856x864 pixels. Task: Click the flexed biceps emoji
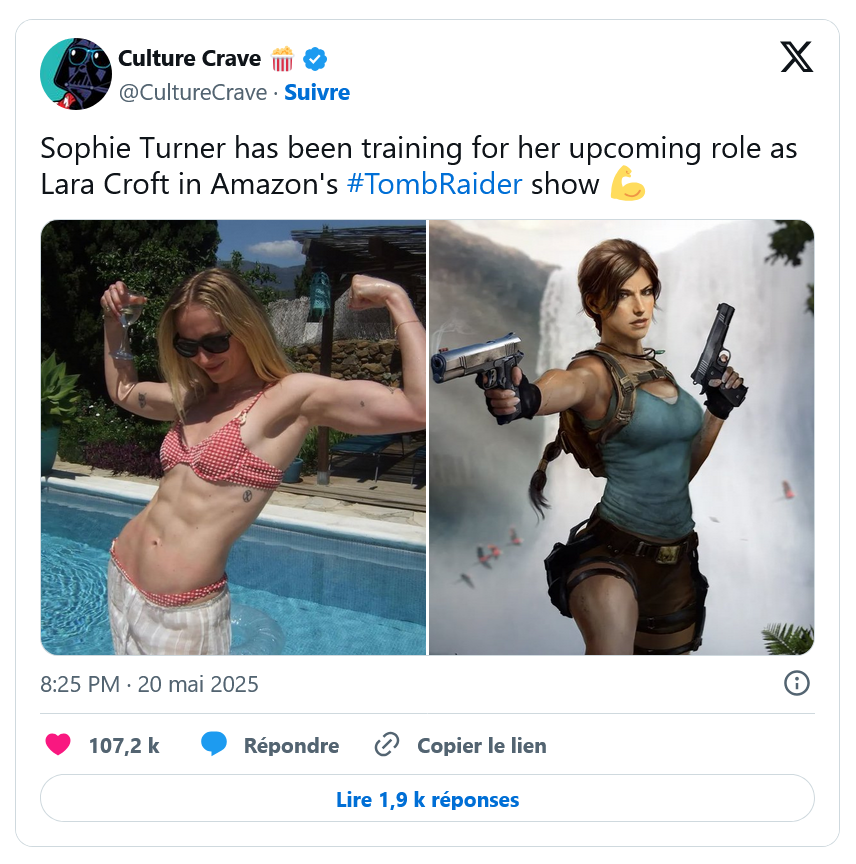point(627,183)
